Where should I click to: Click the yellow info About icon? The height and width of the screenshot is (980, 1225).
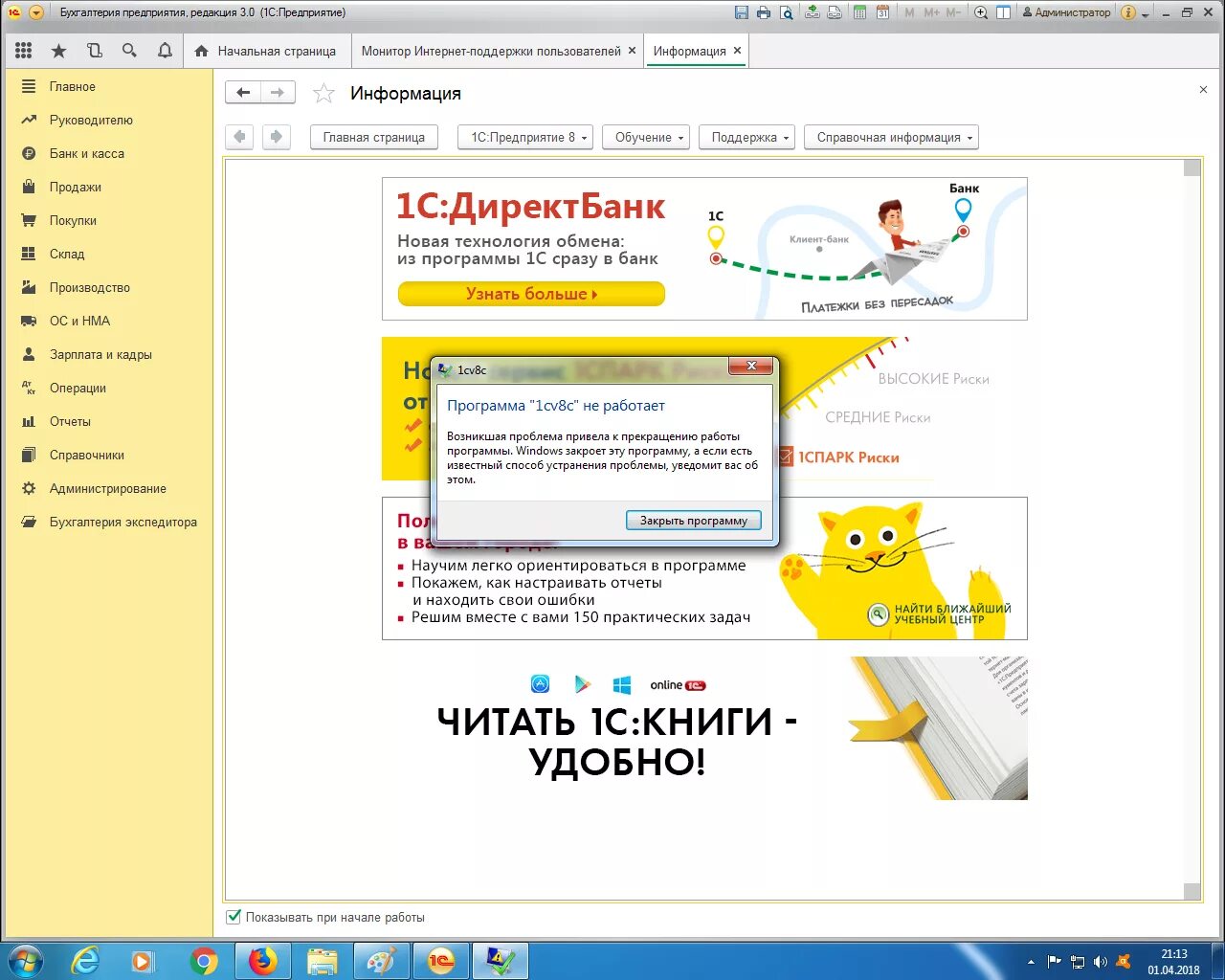pyautogui.click(x=1128, y=12)
